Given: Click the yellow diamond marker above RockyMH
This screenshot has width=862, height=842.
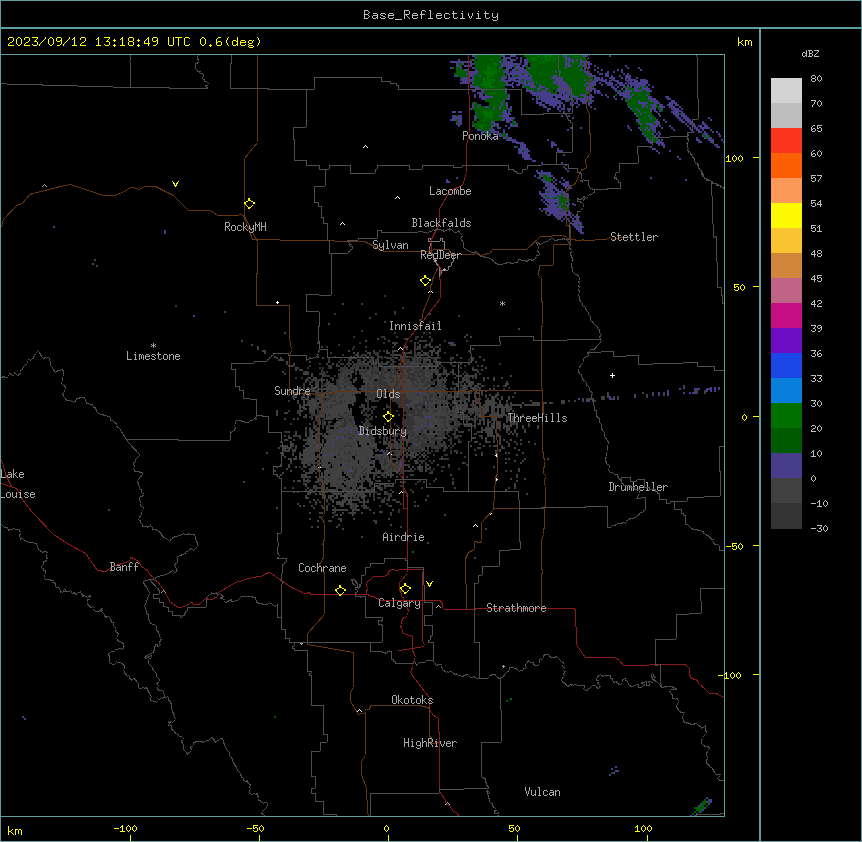Looking at the screenshot, I should (x=250, y=204).
